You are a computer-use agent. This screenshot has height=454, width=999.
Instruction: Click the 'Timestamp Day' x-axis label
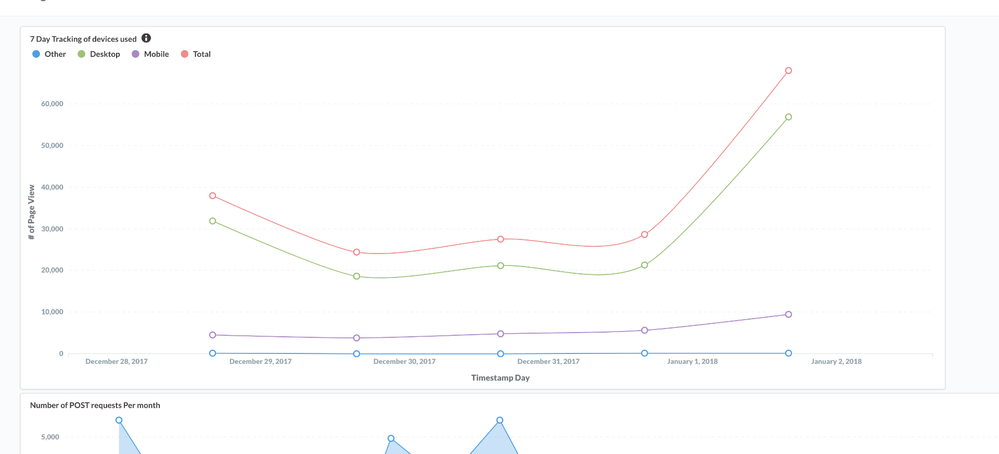point(500,378)
